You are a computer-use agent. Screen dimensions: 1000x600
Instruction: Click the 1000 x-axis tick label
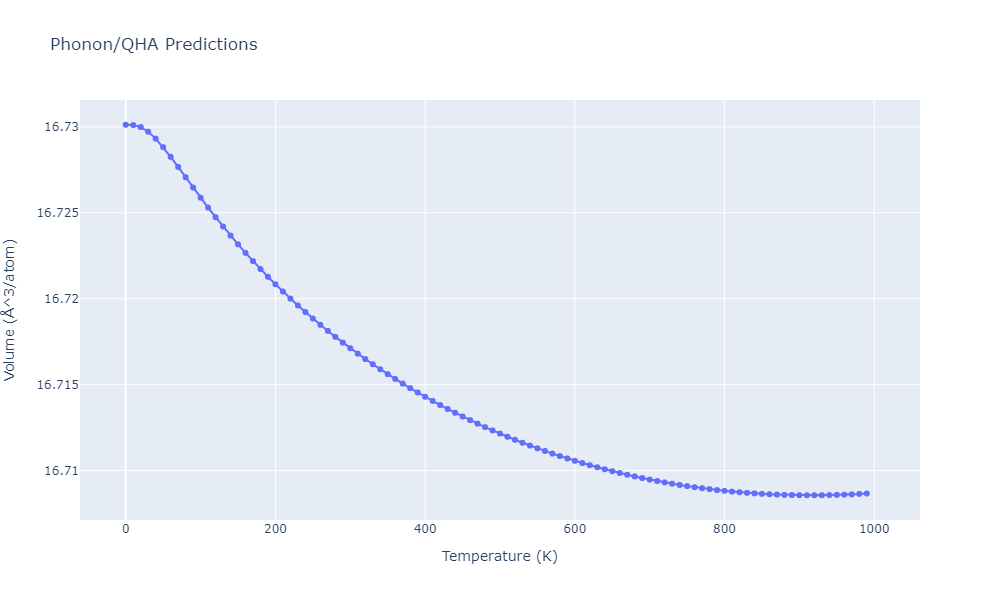coord(873,530)
